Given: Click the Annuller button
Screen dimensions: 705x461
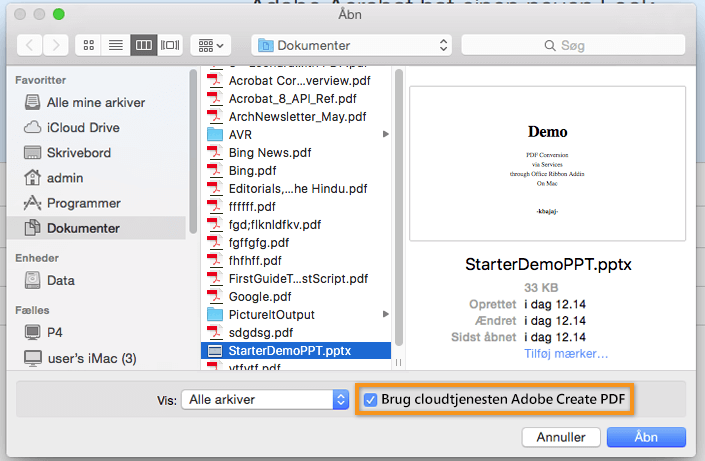Looking at the screenshot, I should tap(561, 437).
